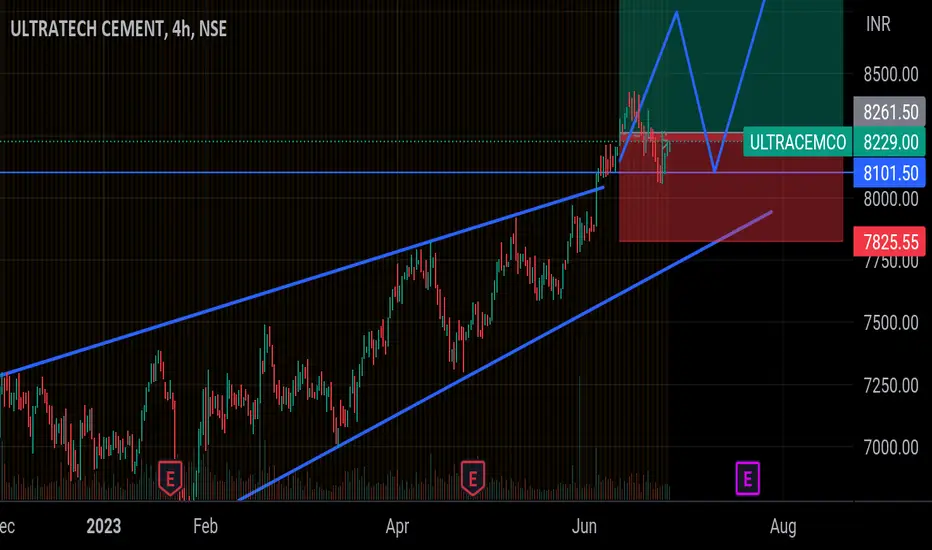932x550 pixels.
Task: Click the 8261.50 grey price label
Action: coord(890,112)
